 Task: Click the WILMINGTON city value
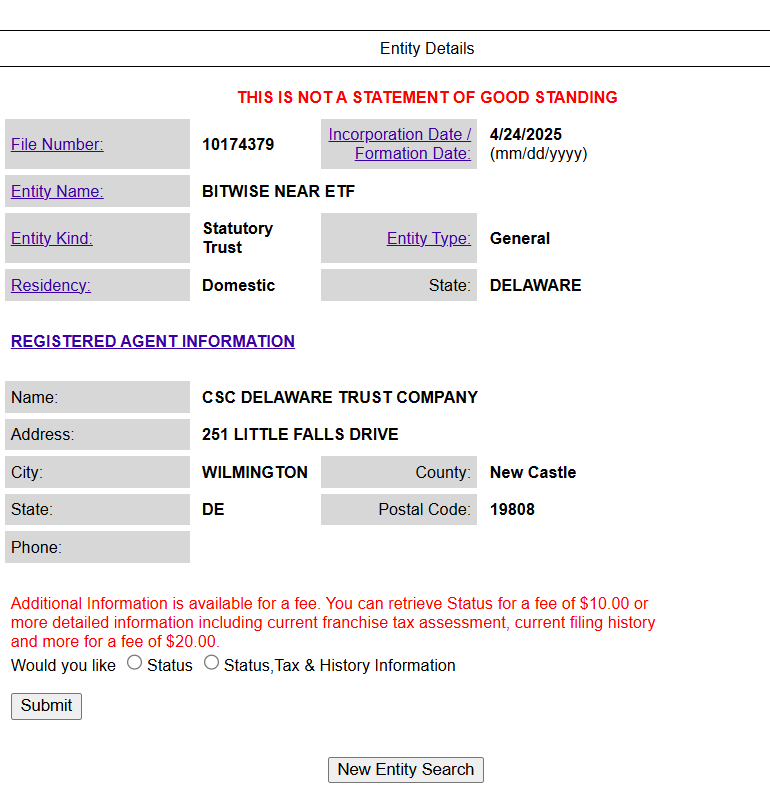[x=255, y=473]
